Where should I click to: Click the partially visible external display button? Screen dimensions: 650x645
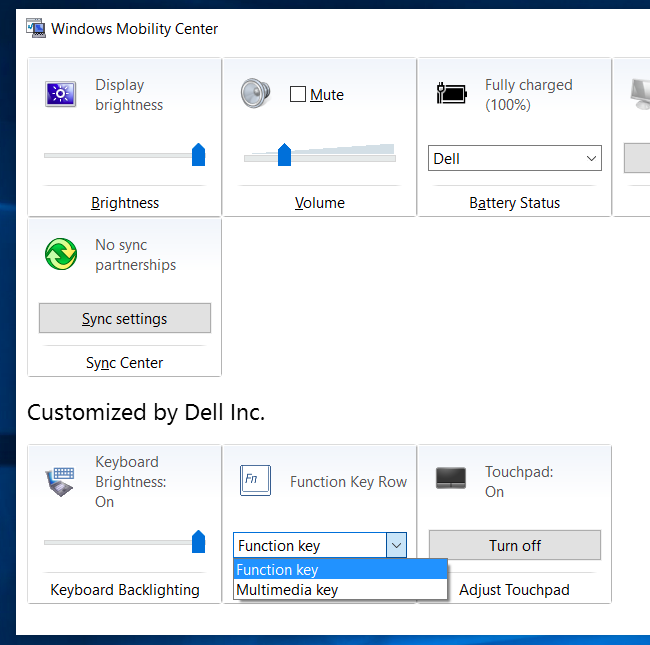click(637, 158)
